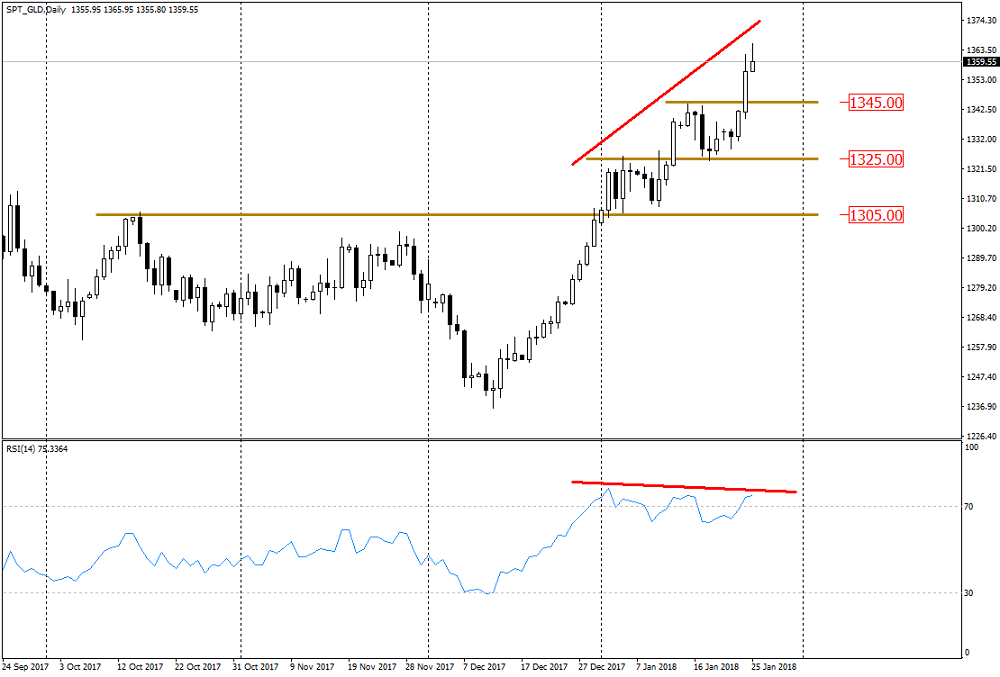This screenshot has height=677, width=1000.
Task: Click the 7 Dec 2017 date label
Action: [484, 665]
